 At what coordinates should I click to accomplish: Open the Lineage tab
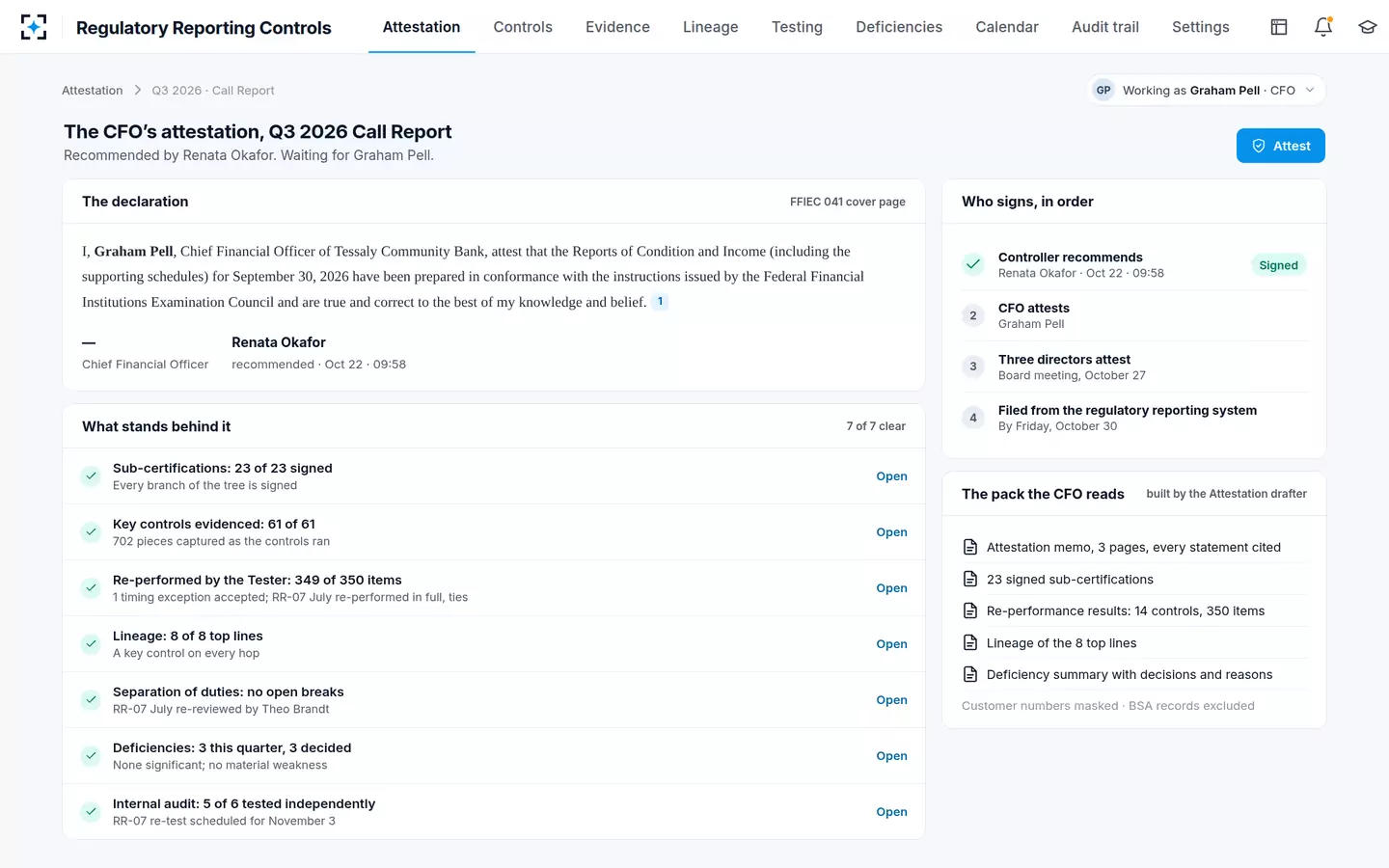click(711, 27)
